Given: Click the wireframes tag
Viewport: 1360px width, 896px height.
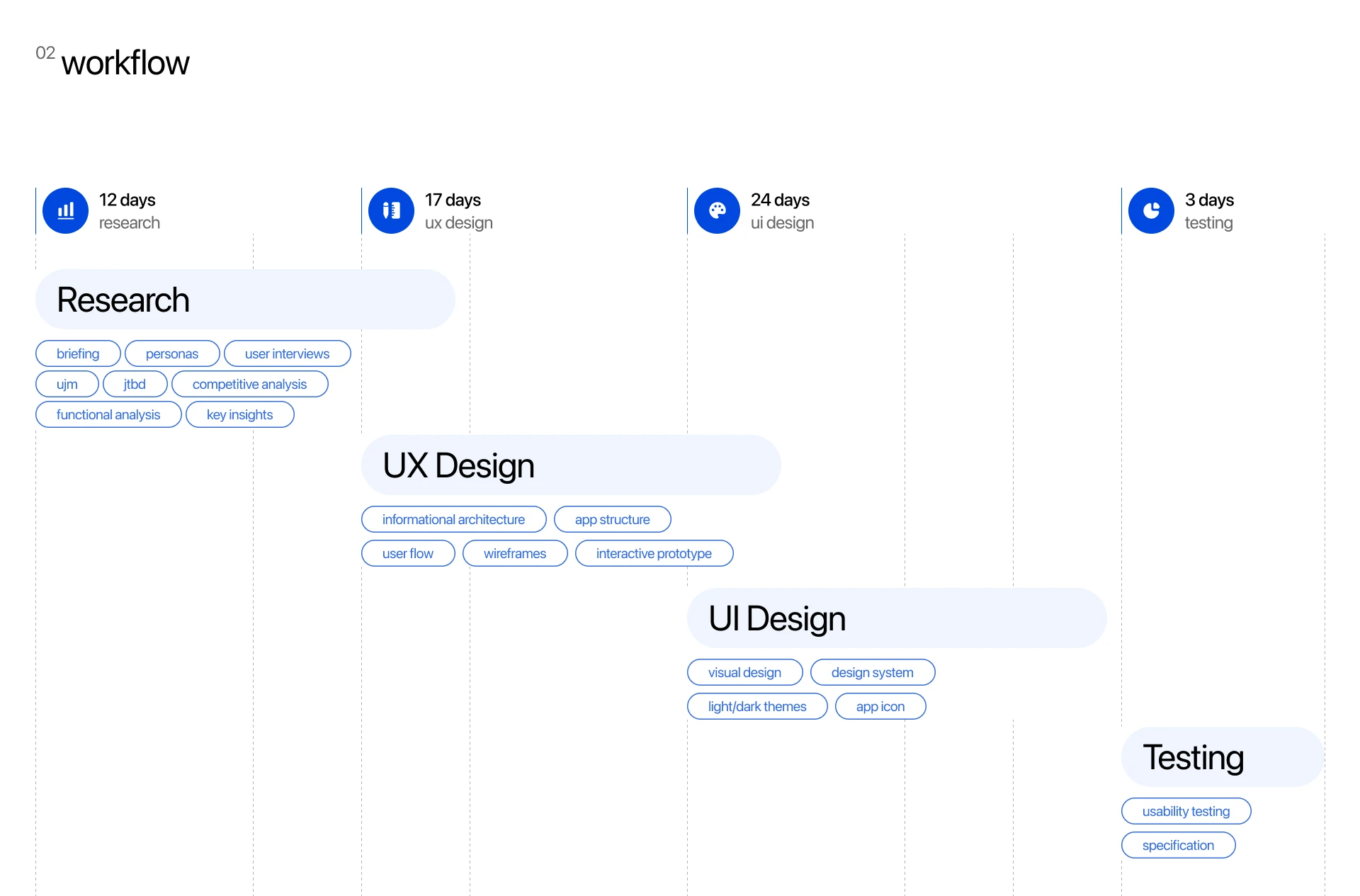Looking at the screenshot, I should [514, 553].
